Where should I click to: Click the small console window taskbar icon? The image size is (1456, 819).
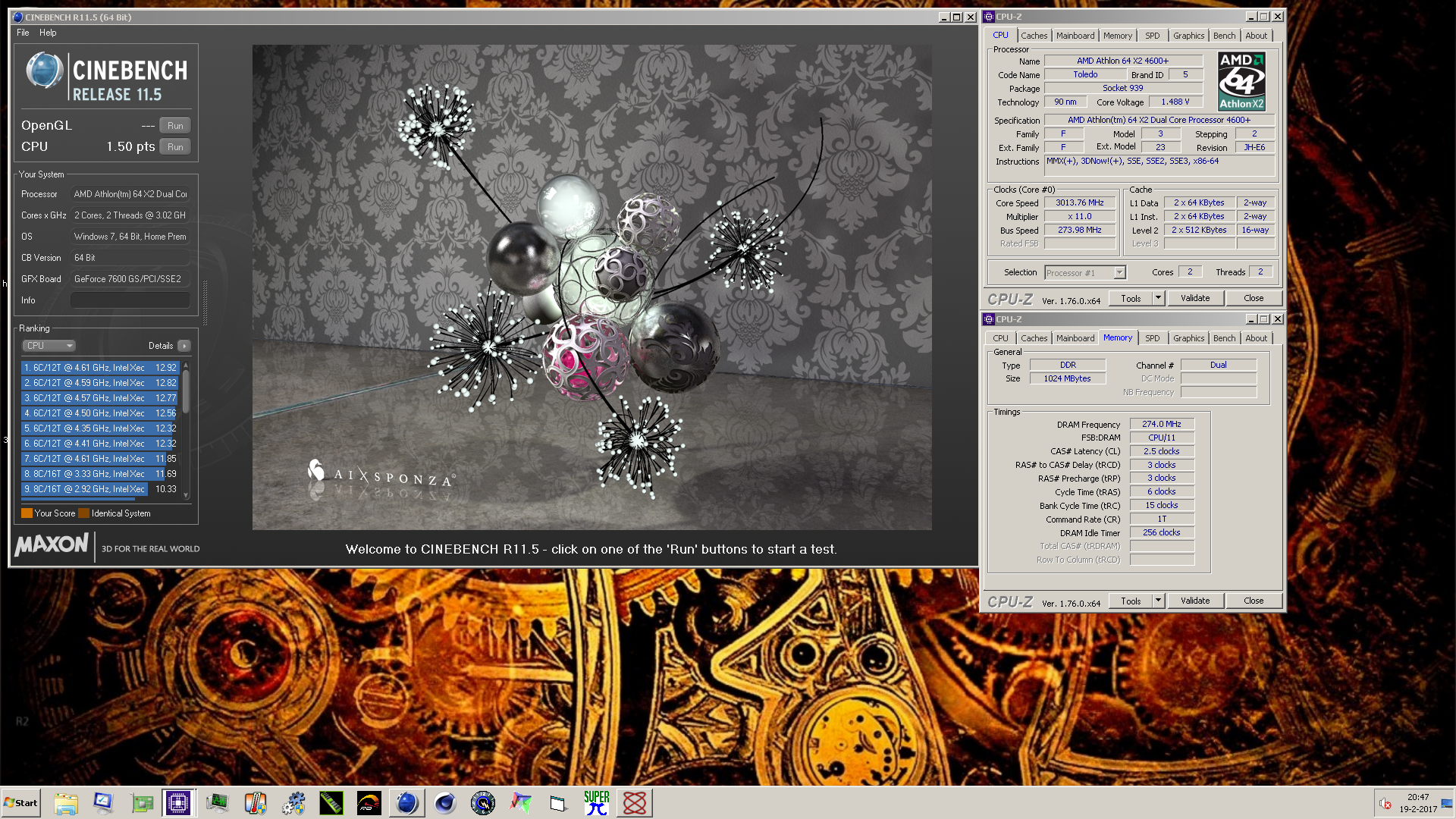tap(559, 803)
